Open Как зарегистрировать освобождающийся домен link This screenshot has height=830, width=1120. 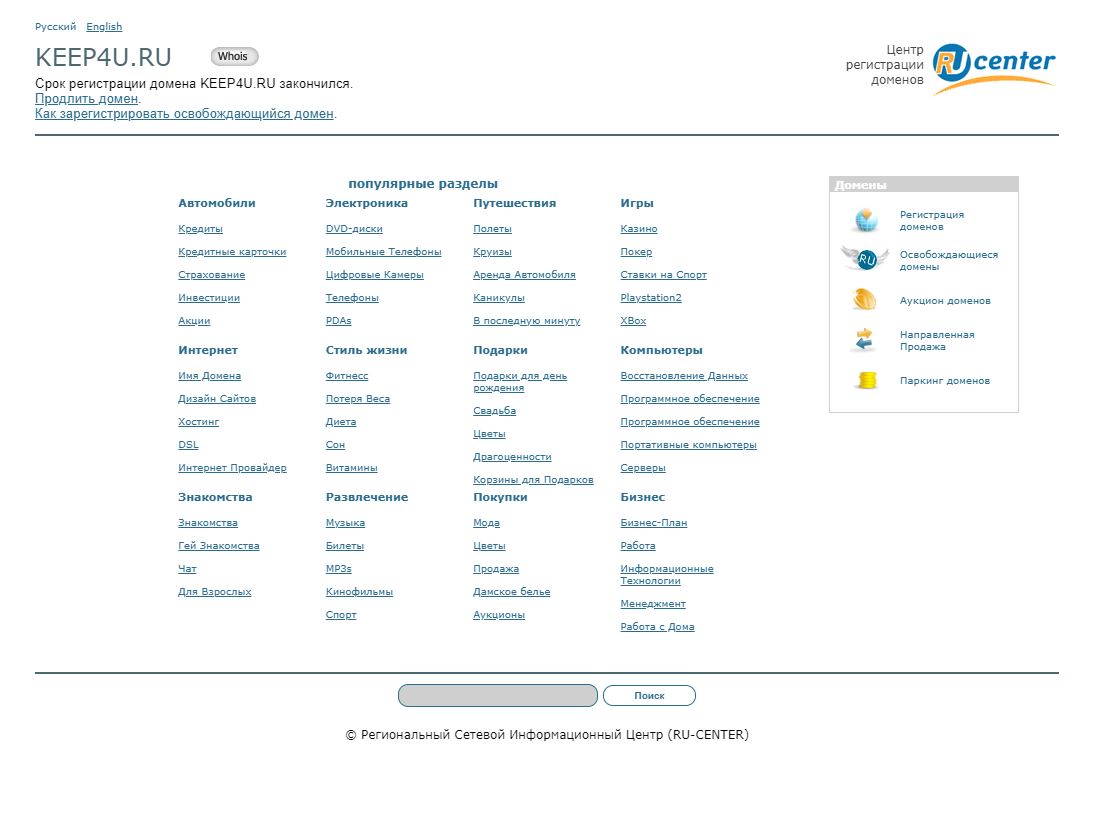[184, 114]
